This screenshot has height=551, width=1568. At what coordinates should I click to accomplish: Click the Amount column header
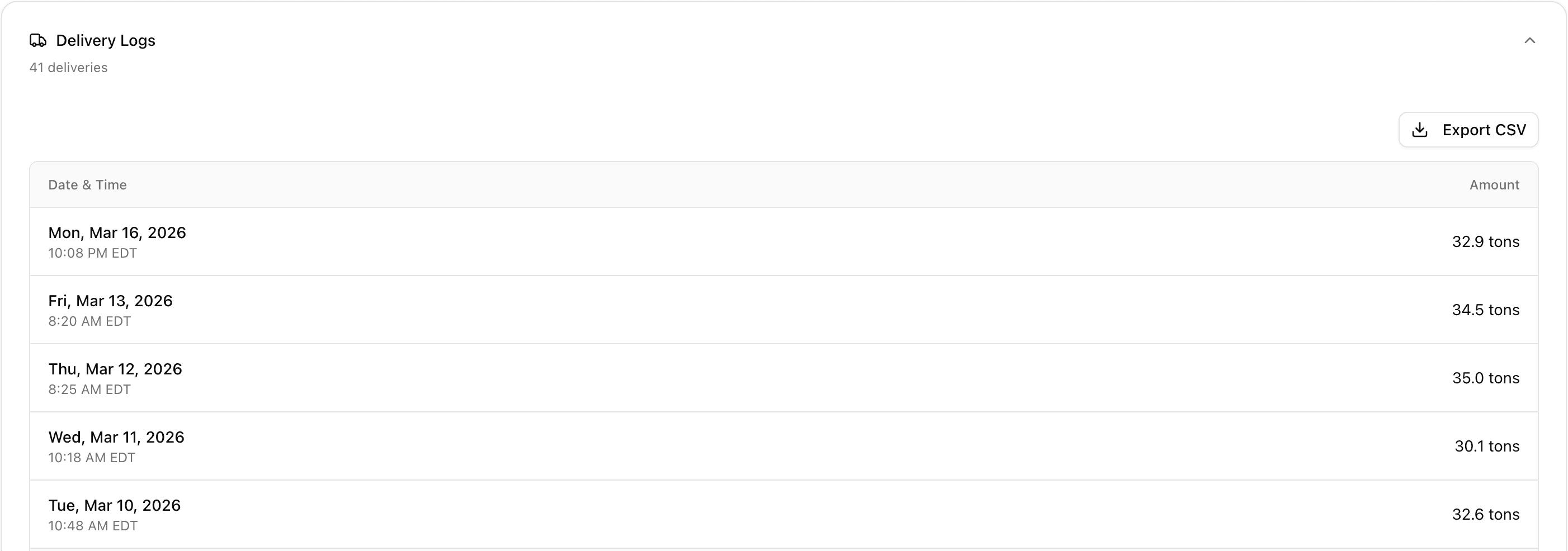(1494, 185)
